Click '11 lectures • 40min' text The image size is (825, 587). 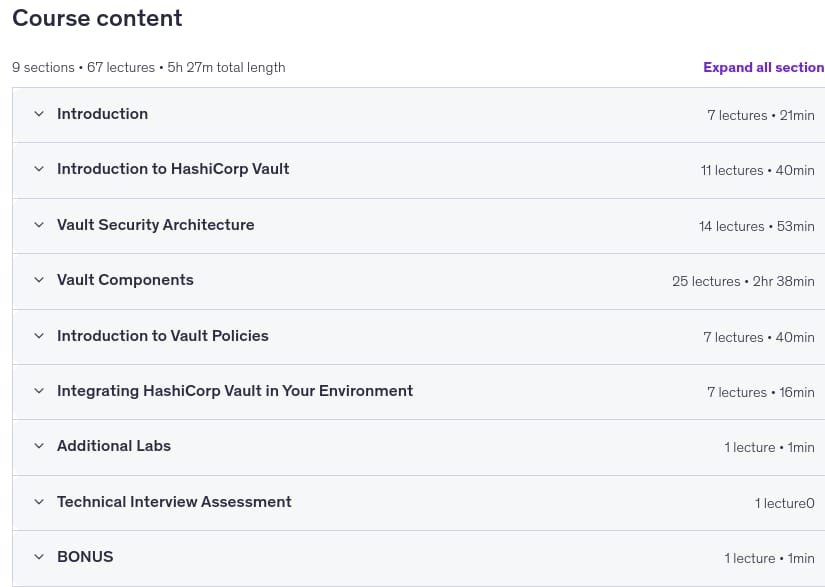point(758,170)
